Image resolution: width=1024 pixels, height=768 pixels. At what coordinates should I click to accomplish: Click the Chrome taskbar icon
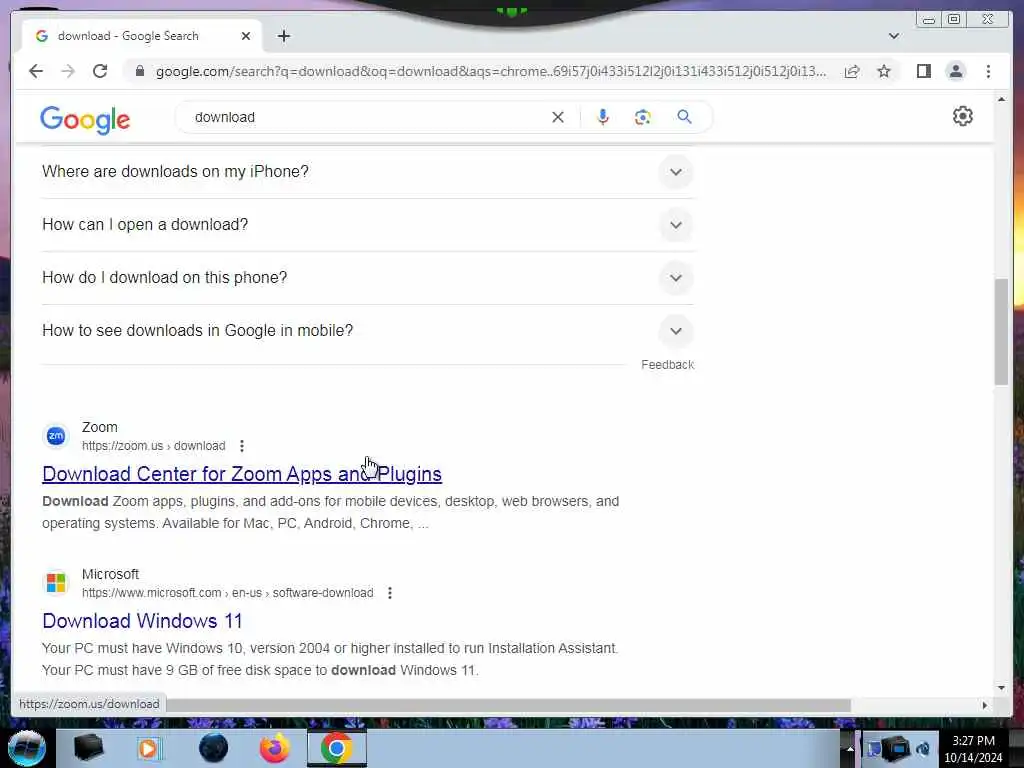pyautogui.click(x=337, y=748)
